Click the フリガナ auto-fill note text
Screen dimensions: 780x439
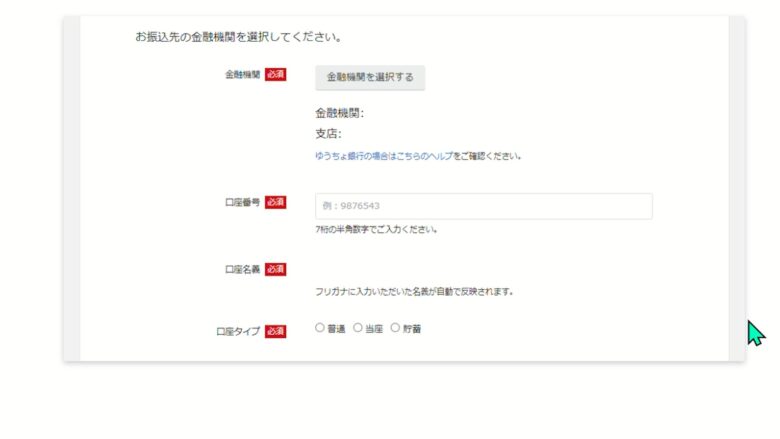(x=414, y=292)
